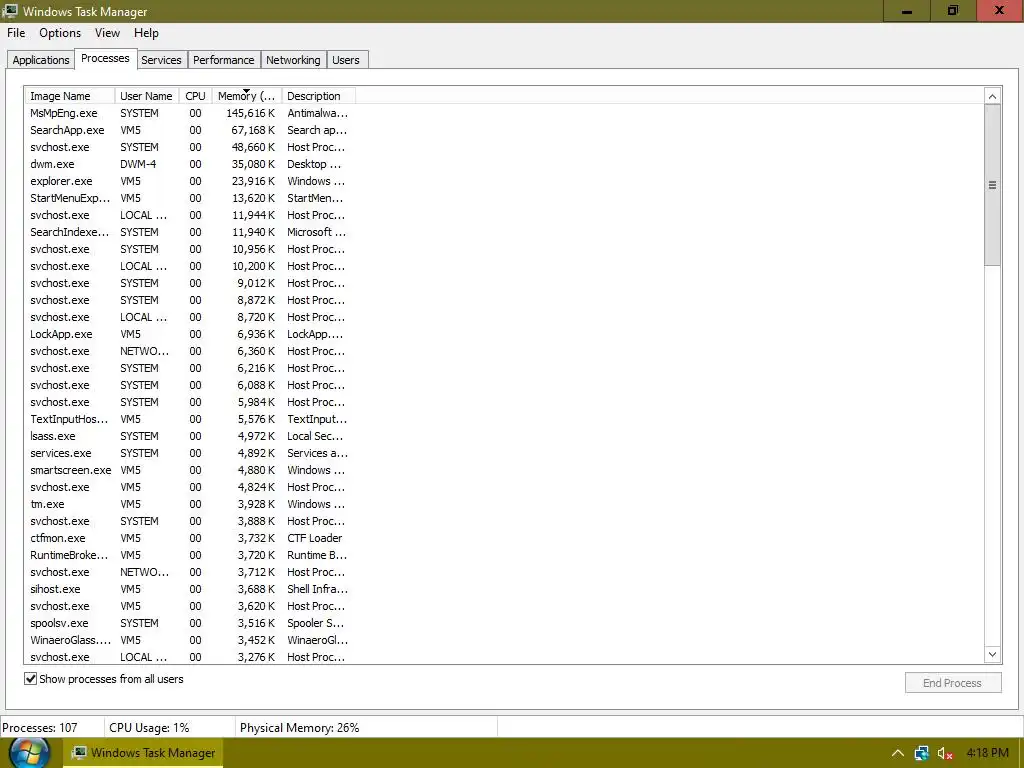Screen dimensions: 1024x768
Task: Click the scrollbar down arrow
Action: pyautogui.click(x=993, y=654)
